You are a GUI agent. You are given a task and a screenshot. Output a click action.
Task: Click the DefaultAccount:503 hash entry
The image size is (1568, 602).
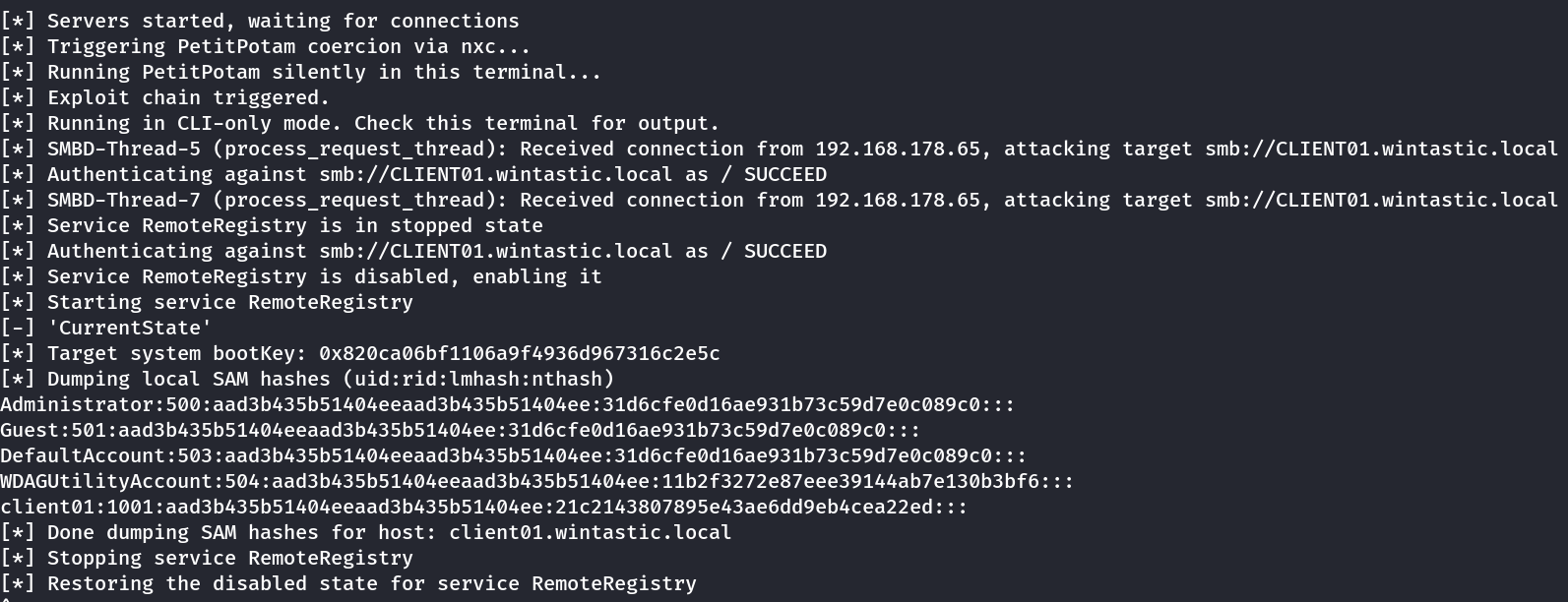[x=514, y=455]
